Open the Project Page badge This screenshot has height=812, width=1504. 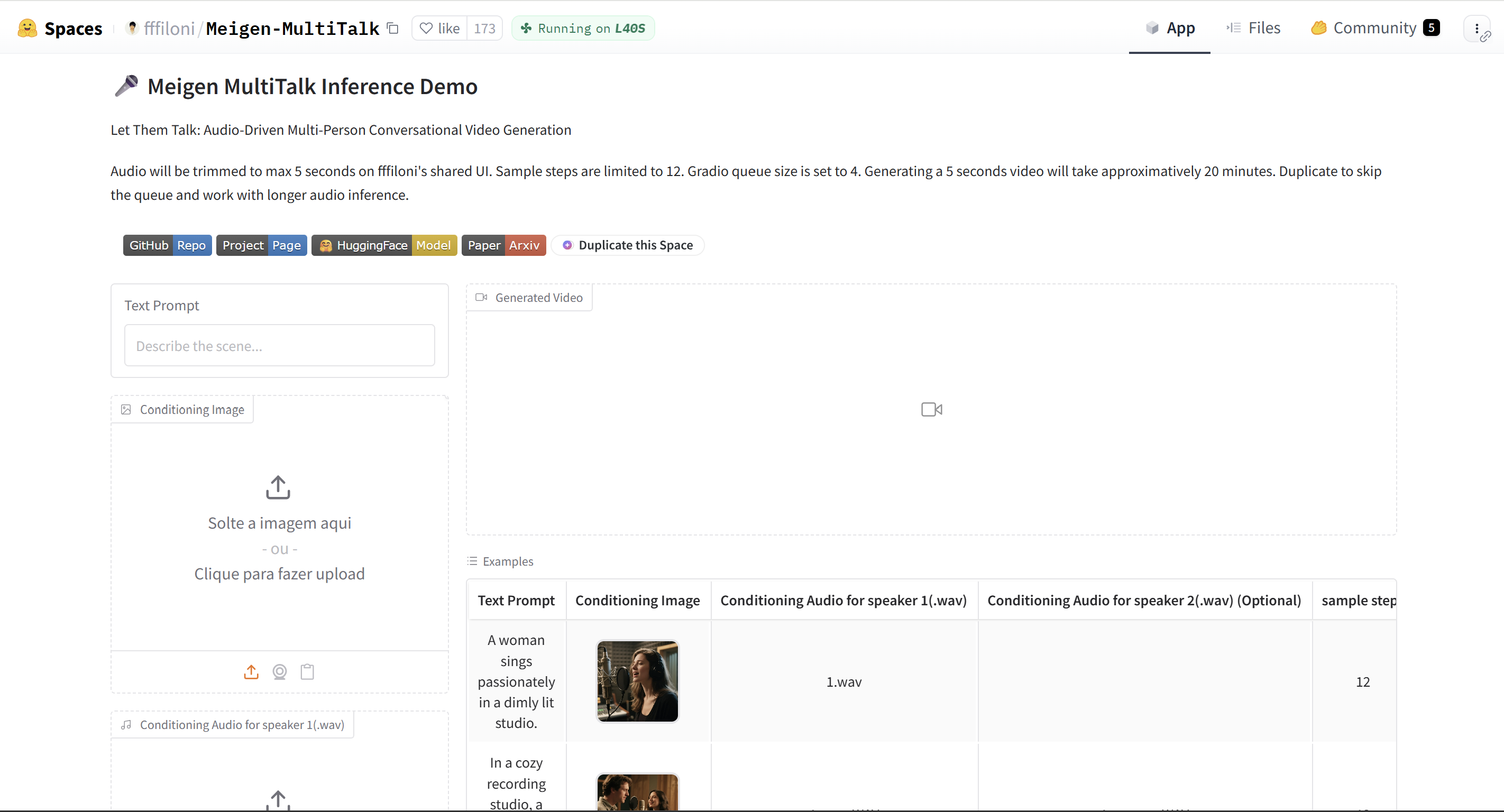[x=262, y=245]
